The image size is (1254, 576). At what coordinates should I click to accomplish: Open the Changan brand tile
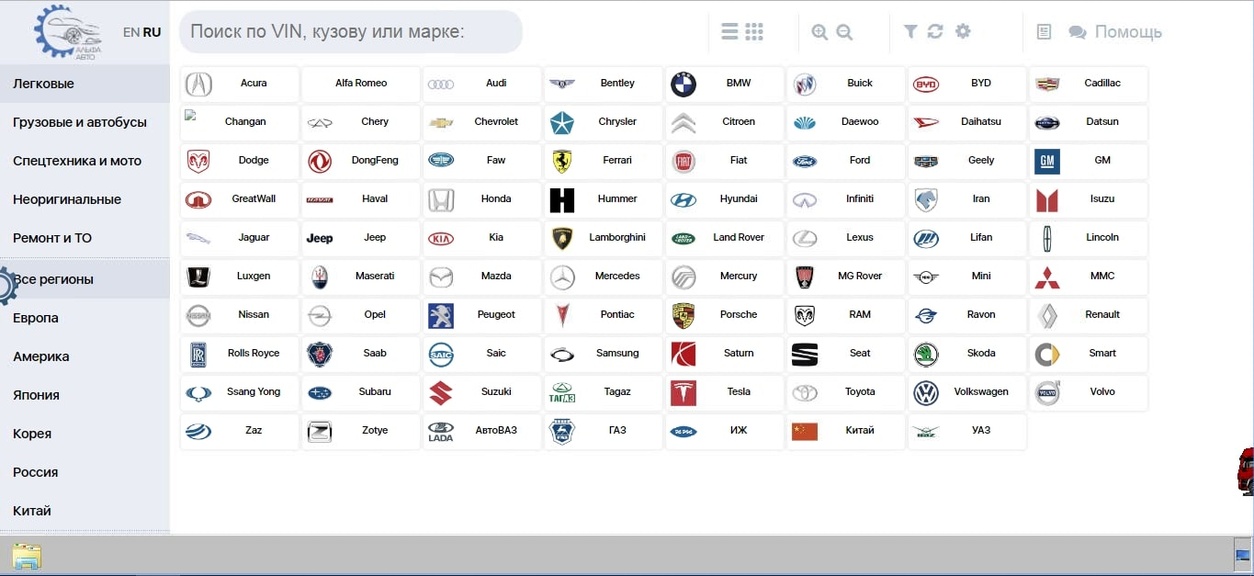240,123
